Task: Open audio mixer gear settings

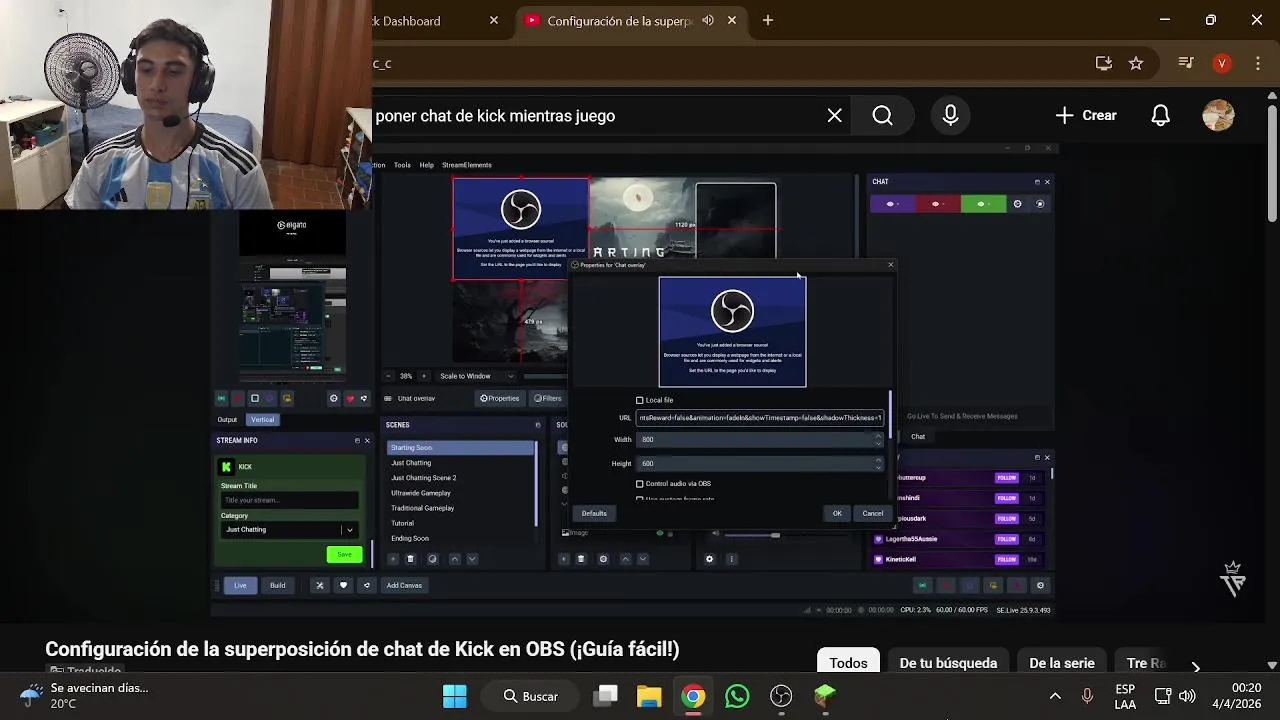Action: (x=709, y=559)
